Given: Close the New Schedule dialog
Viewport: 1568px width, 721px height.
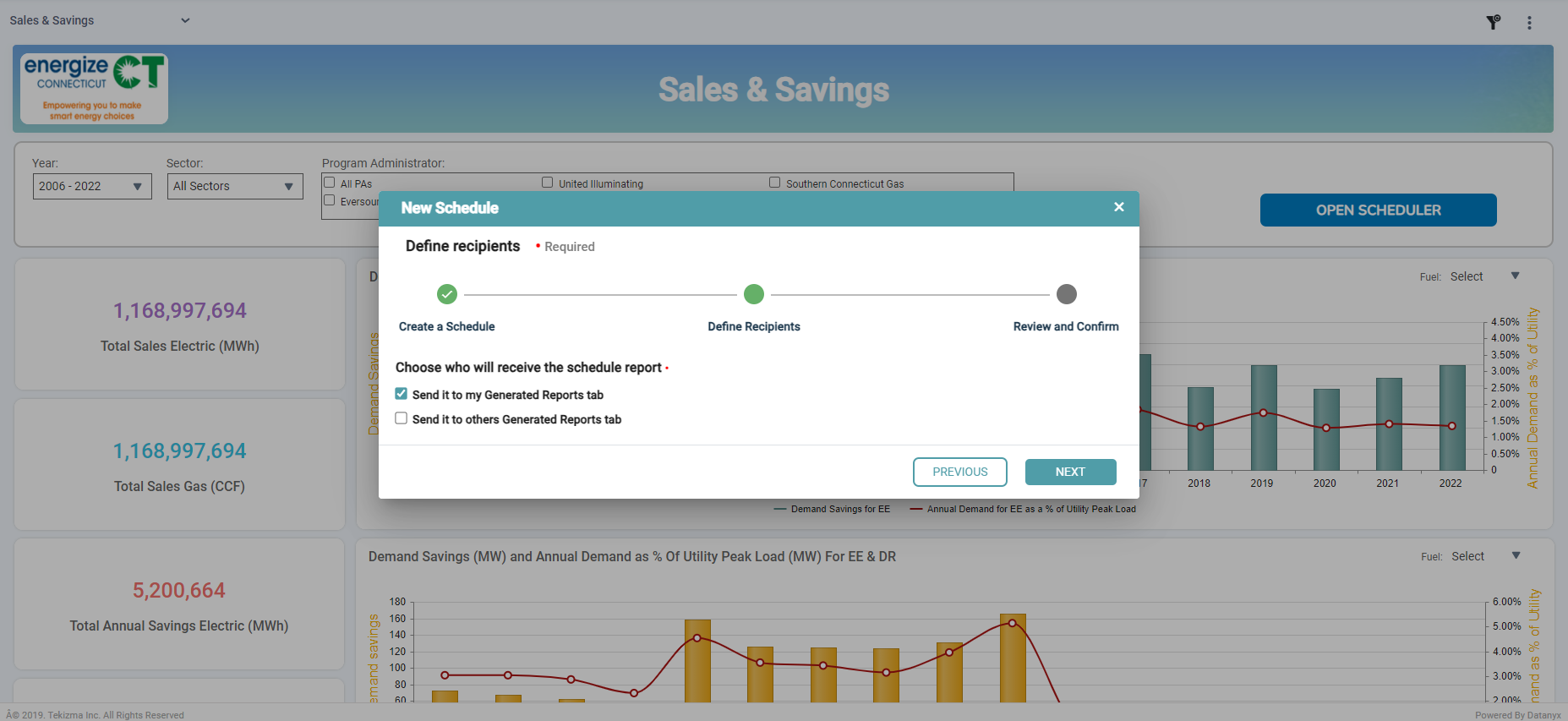Looking at the screenshot, I should (x=1118, y=207).
